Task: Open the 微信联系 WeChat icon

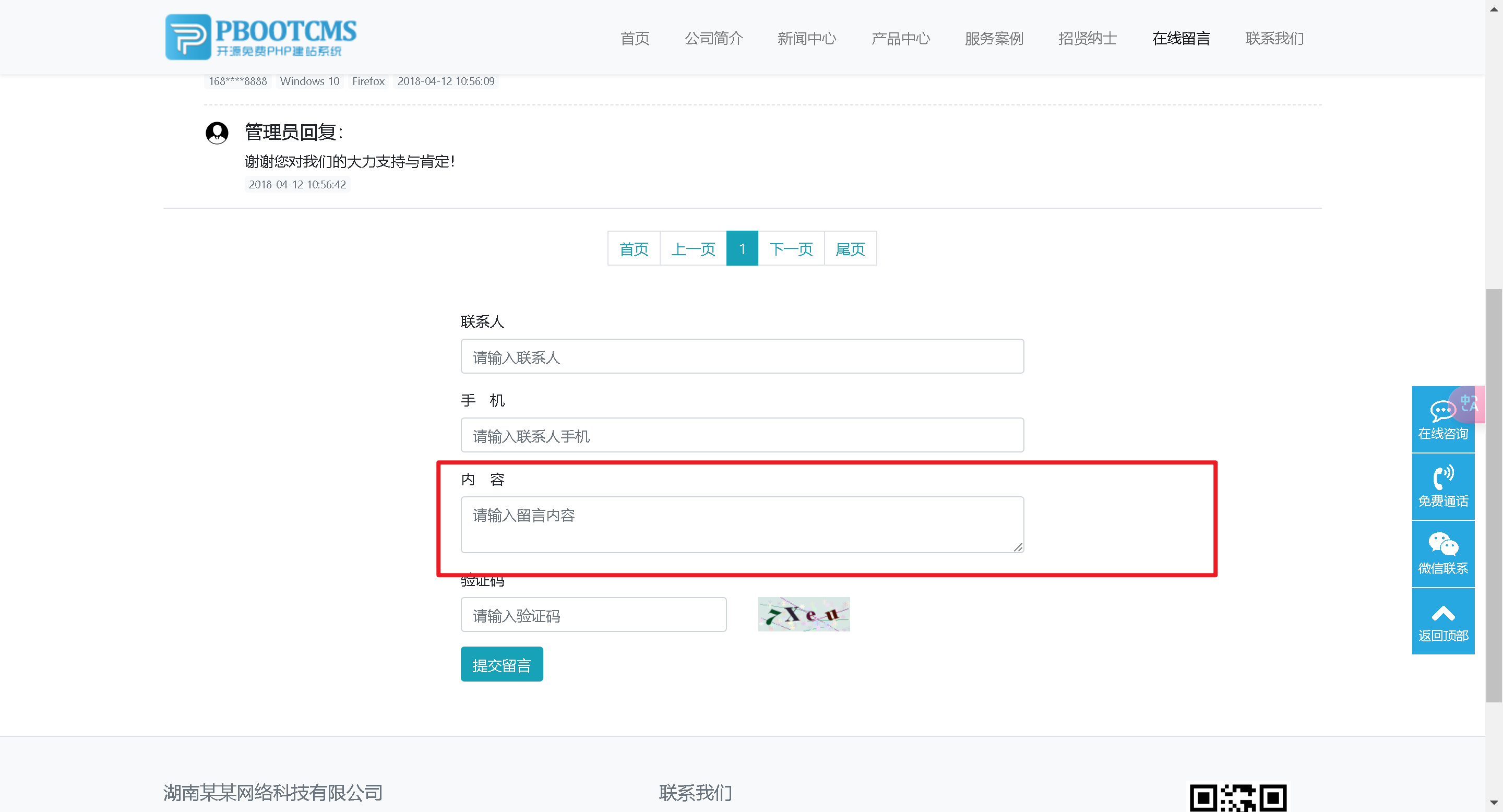Action: pyautogui.click(x=1443, y=544)
